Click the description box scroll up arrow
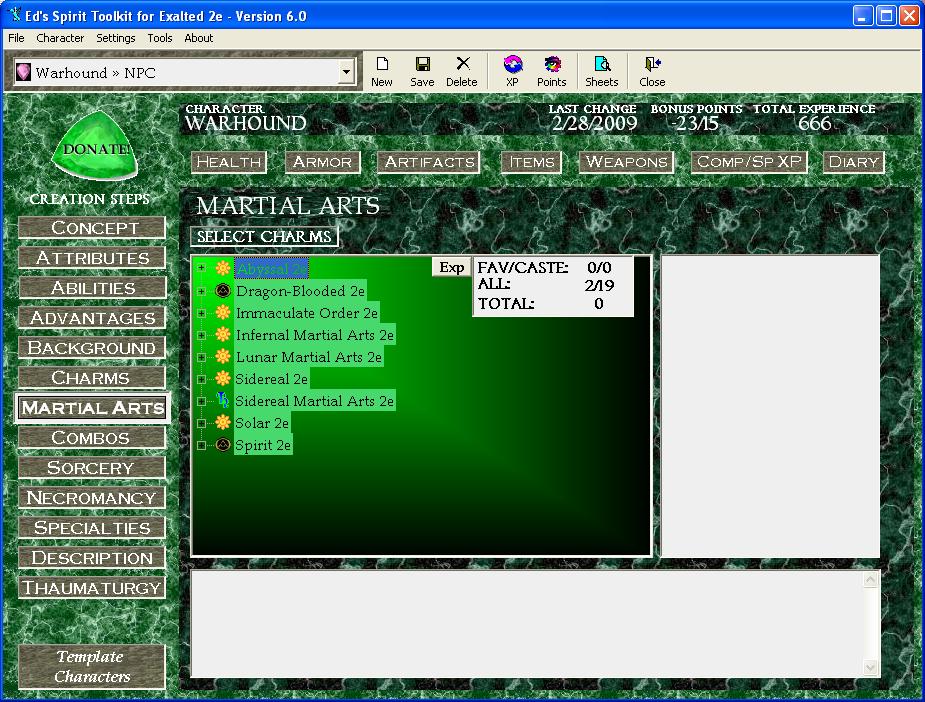 tap(871, 580)
